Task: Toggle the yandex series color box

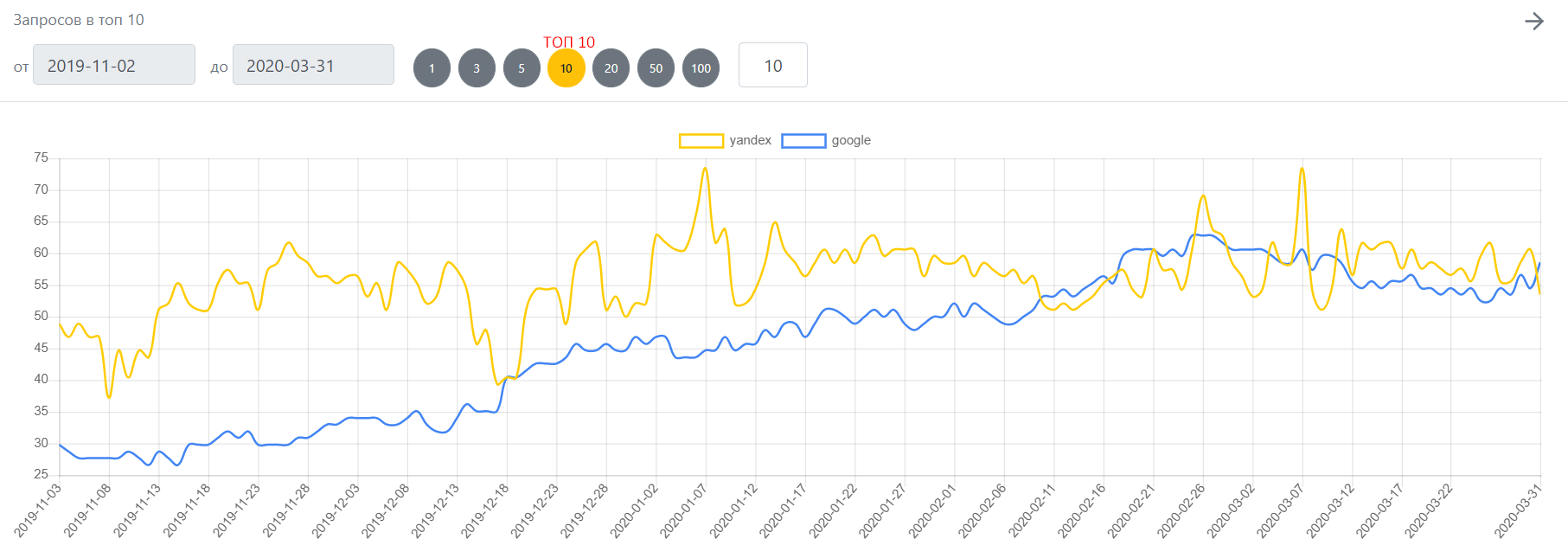Action: (701, 141)
